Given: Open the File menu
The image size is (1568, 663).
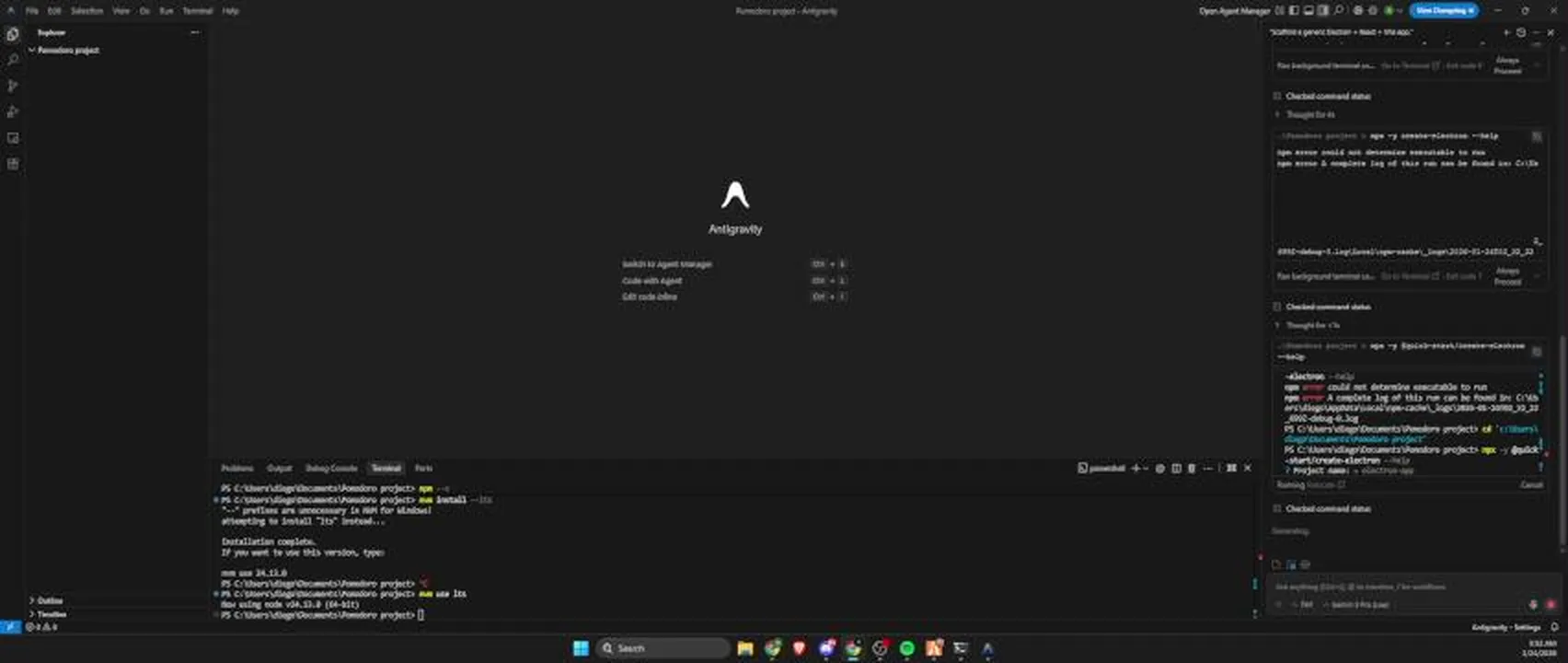Looking at the screenshot, I should point(32,11).
